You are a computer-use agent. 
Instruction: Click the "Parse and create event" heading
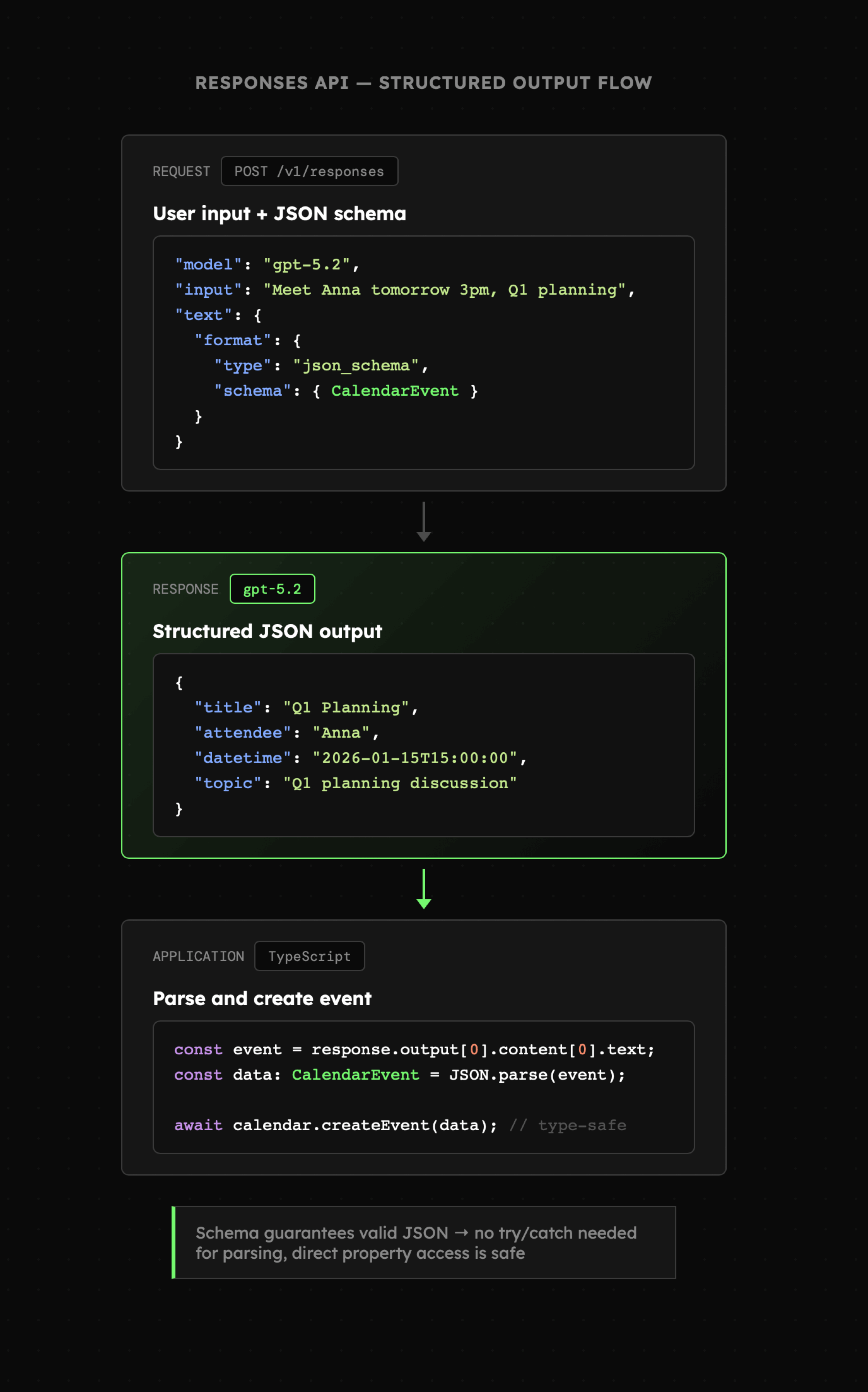(262, 998)
